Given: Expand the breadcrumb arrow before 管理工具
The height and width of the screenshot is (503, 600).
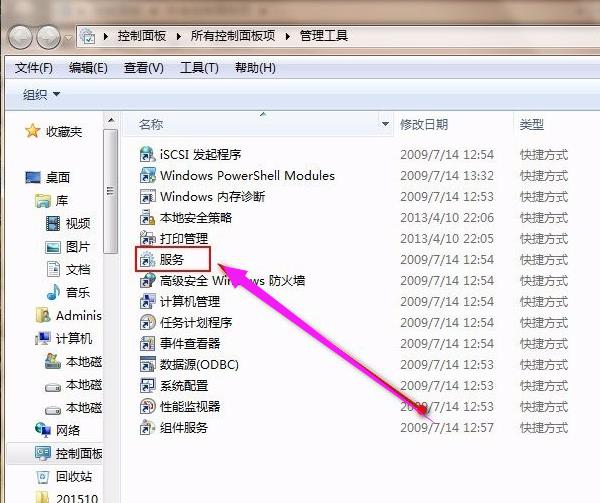Looking at the screenshot, I should [x=288, y=36].
